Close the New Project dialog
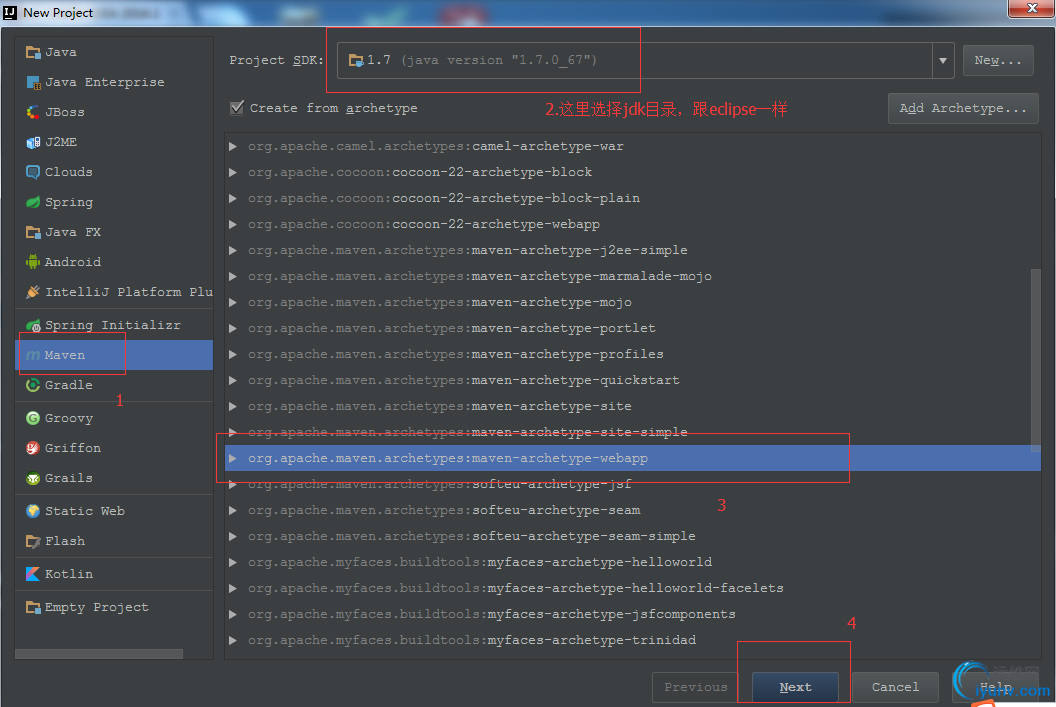Screen dimensions: 1056x707 pos(1031,8)
